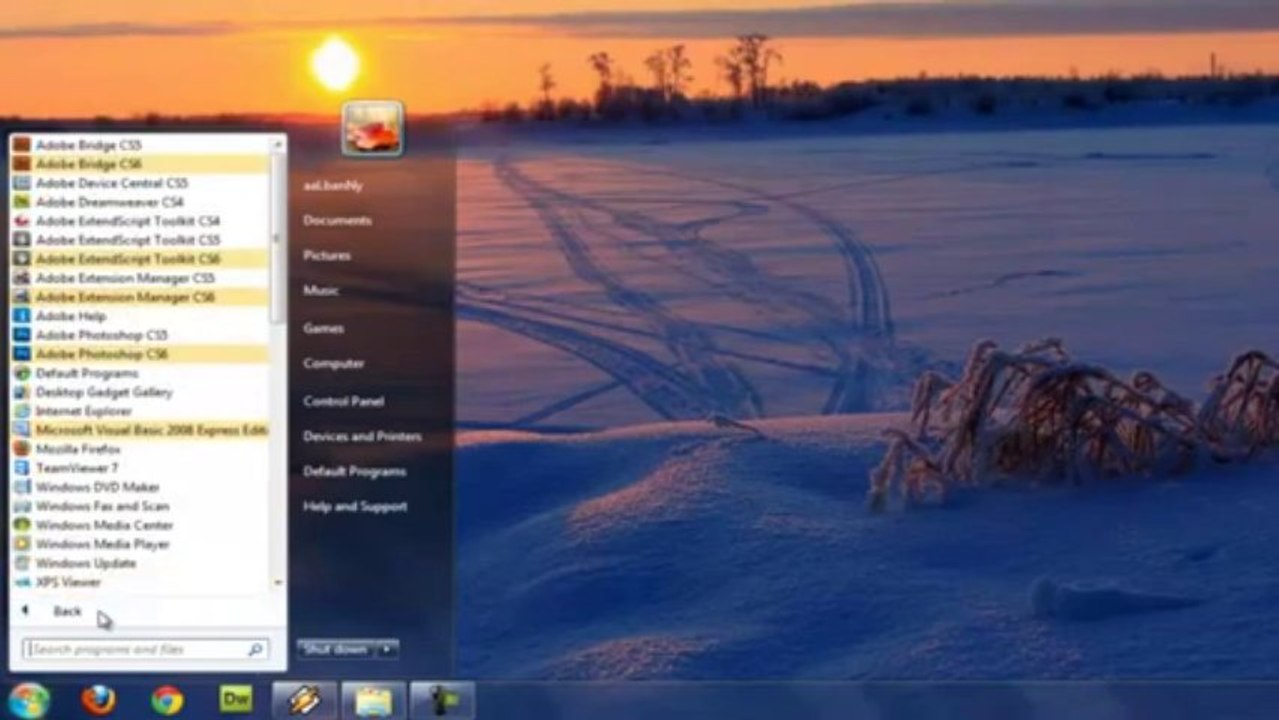Open Default Programs in the right Start pane

pyautogui.click(x=354, y=471)
